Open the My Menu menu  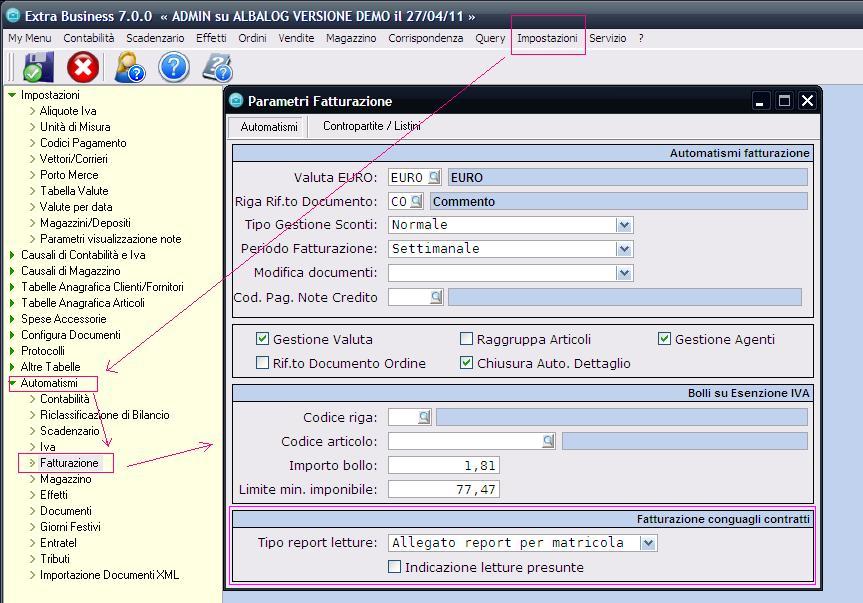[x=30, y=38]
